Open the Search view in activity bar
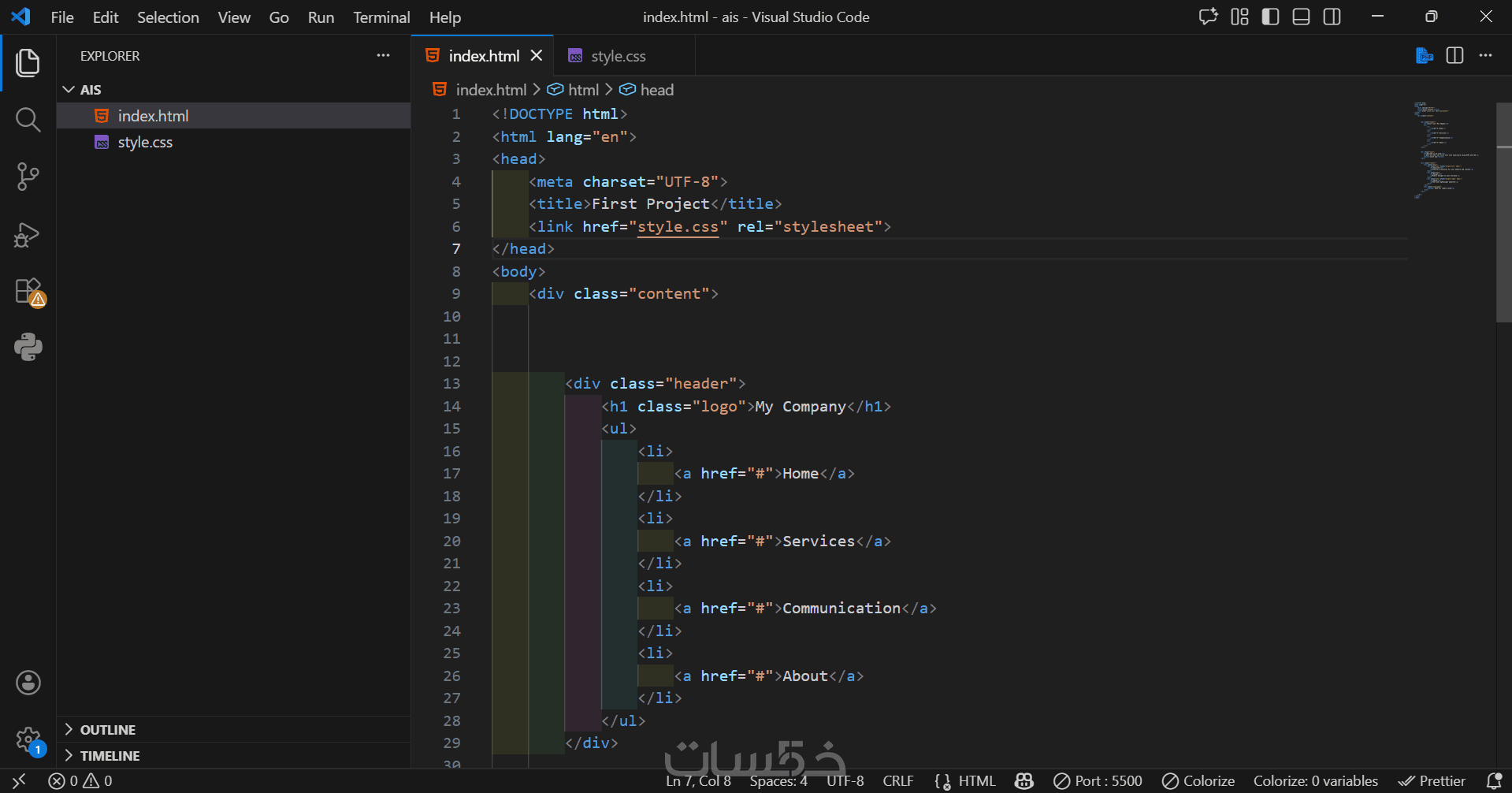The width and height of the screenshot is (1512, 793). (x=28, y=120)
